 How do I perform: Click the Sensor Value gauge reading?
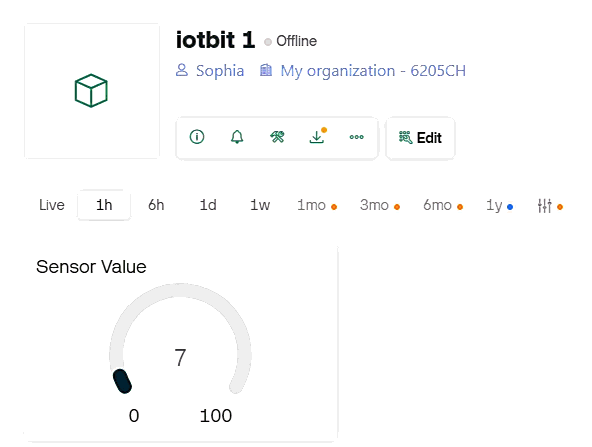pyautogui.click(x=180, y=357)
